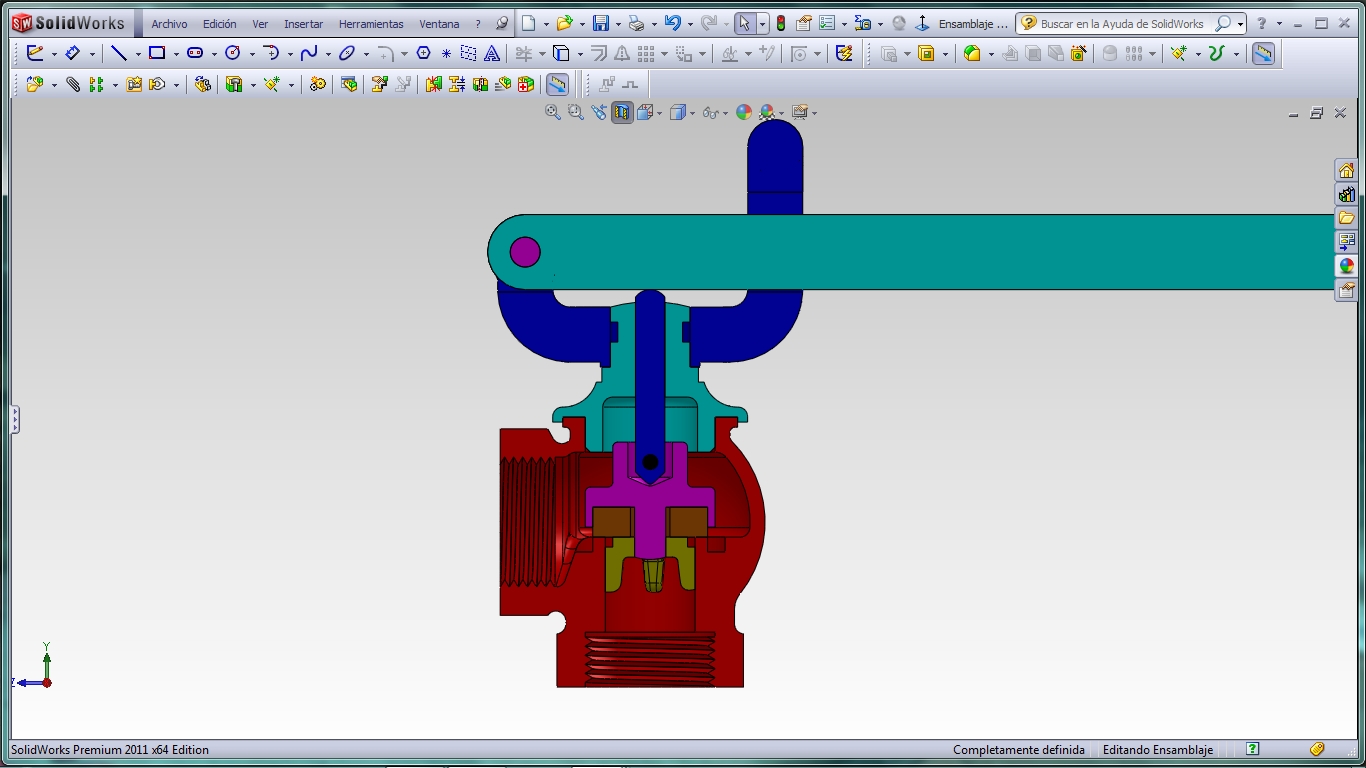This screenshot has width=1366, height=768.
Task: Toggle the menu bar pin icon
Action: [x=502, y=23]
